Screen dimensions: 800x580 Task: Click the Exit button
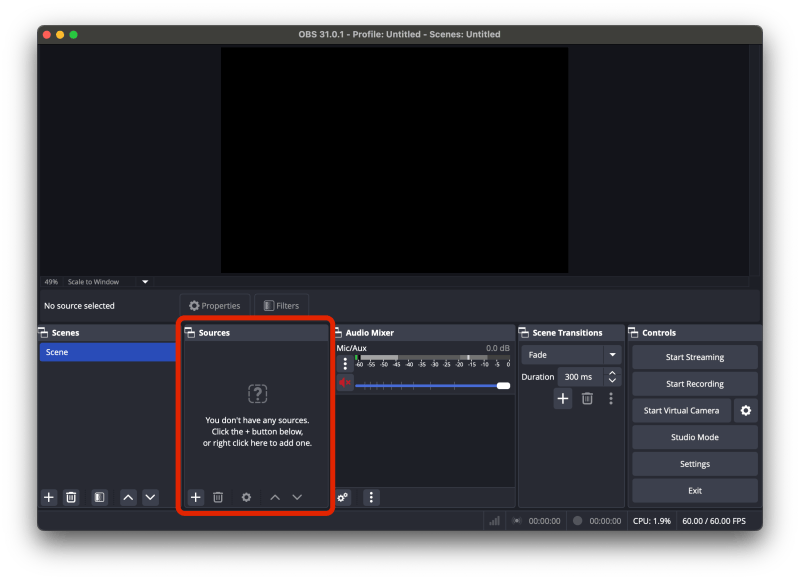[x=694, y=491]
